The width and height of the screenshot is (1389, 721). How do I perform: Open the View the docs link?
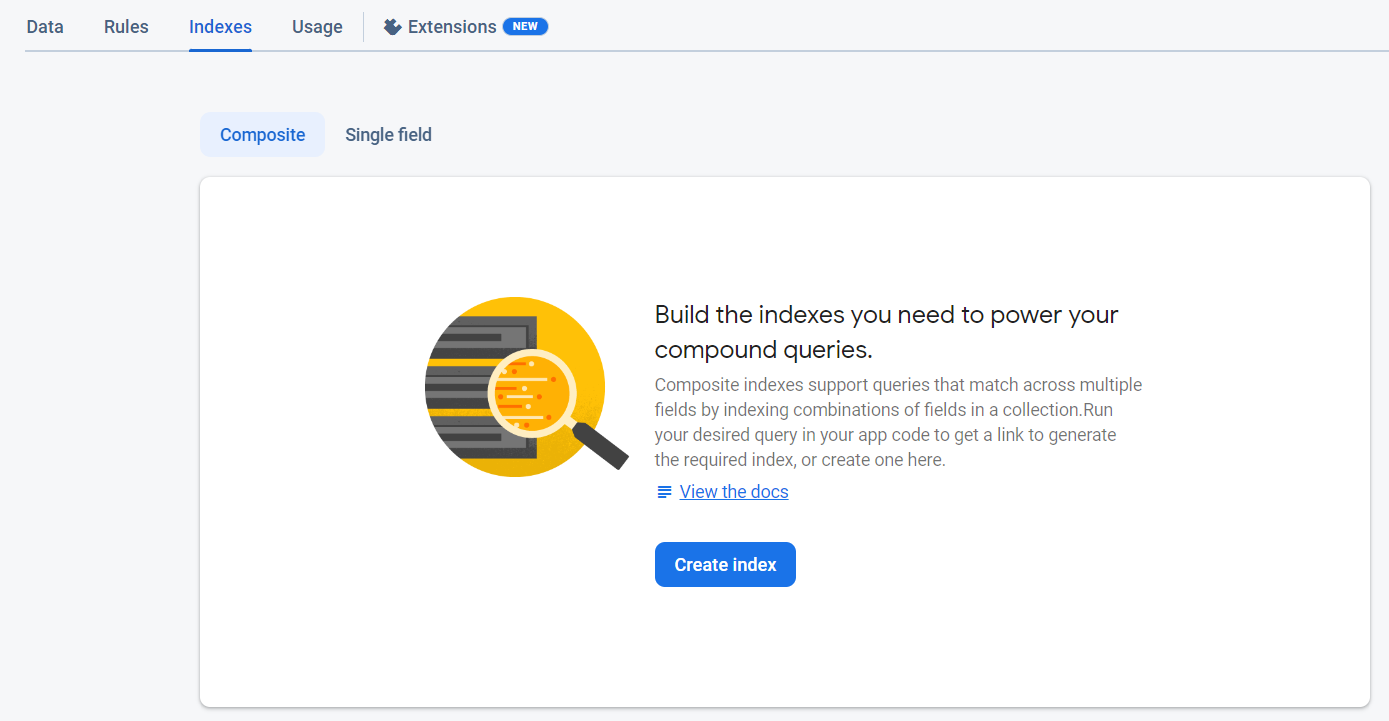tap(734, 492)
